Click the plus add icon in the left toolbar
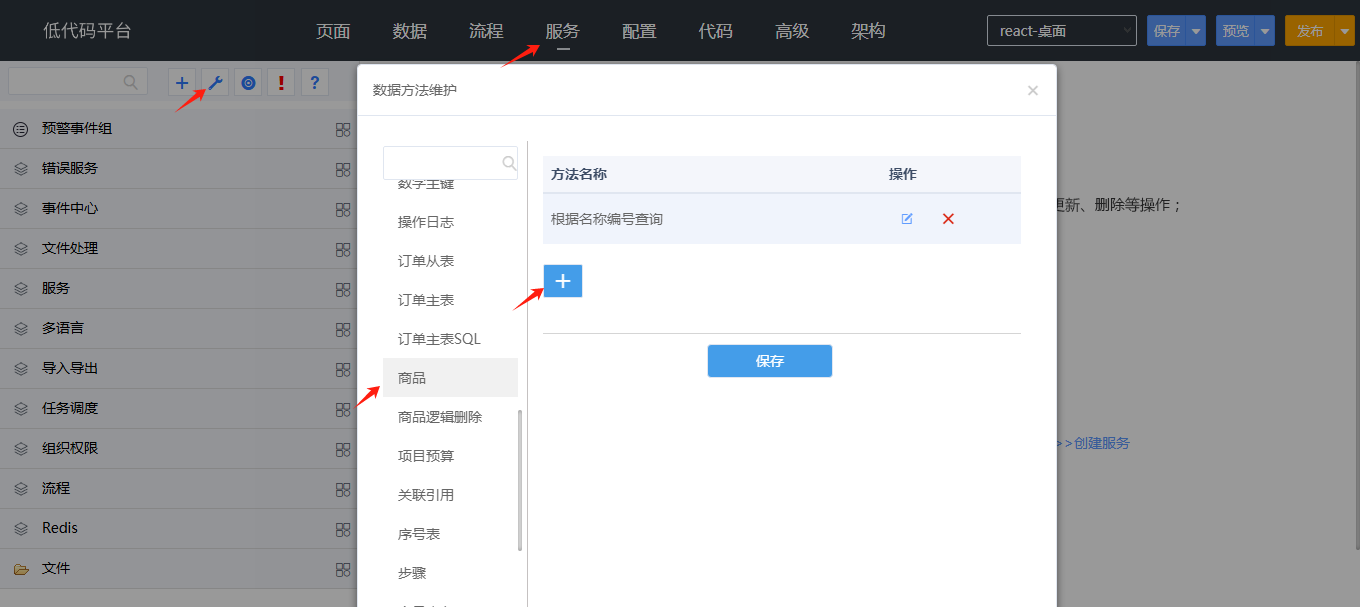 (181, 83)
